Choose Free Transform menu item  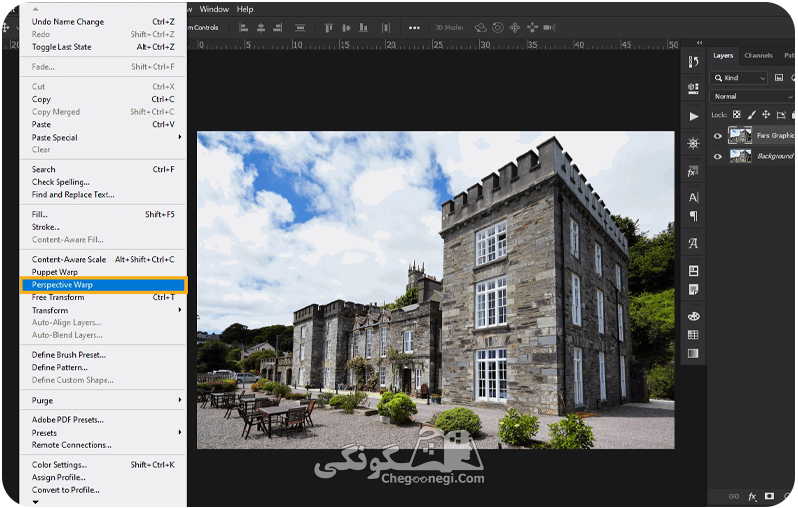pyautogui.click(x=103, y=297)
